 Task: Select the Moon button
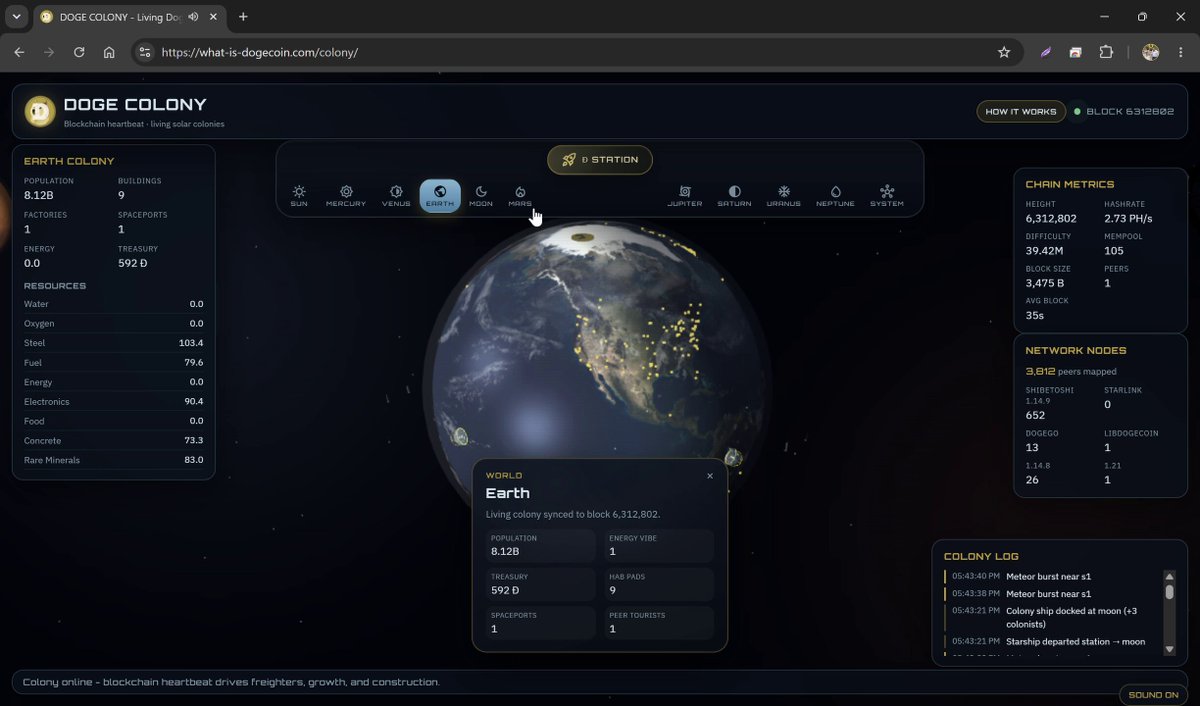481,195
